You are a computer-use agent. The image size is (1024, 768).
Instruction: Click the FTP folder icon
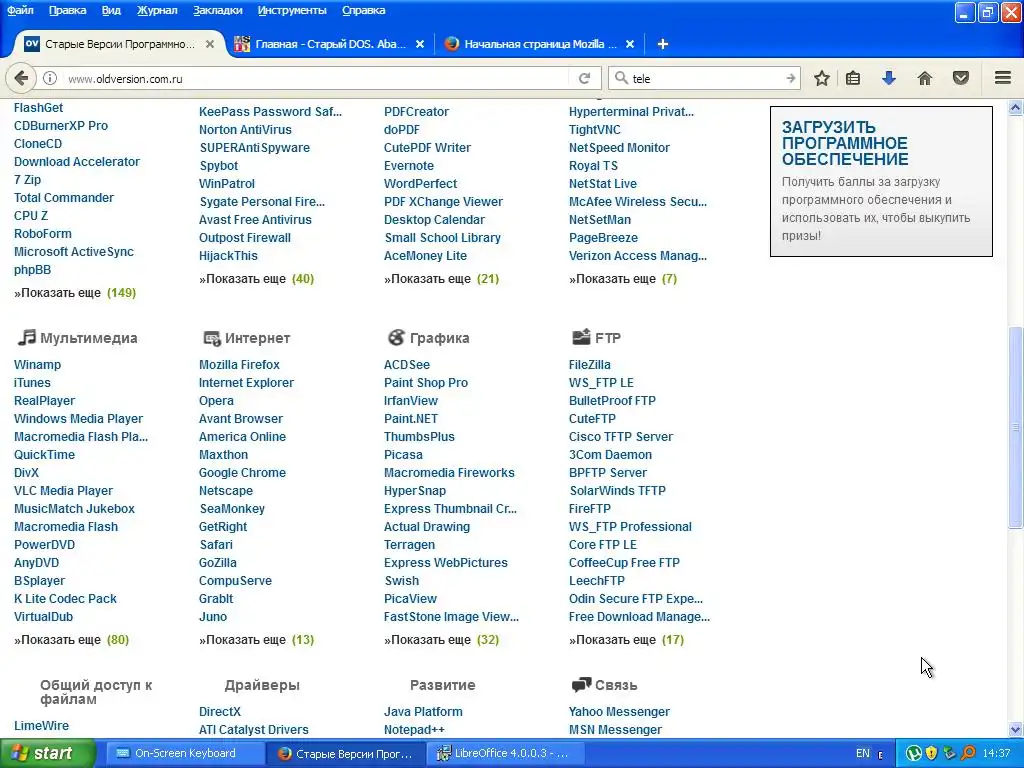[x=581, y=337]
